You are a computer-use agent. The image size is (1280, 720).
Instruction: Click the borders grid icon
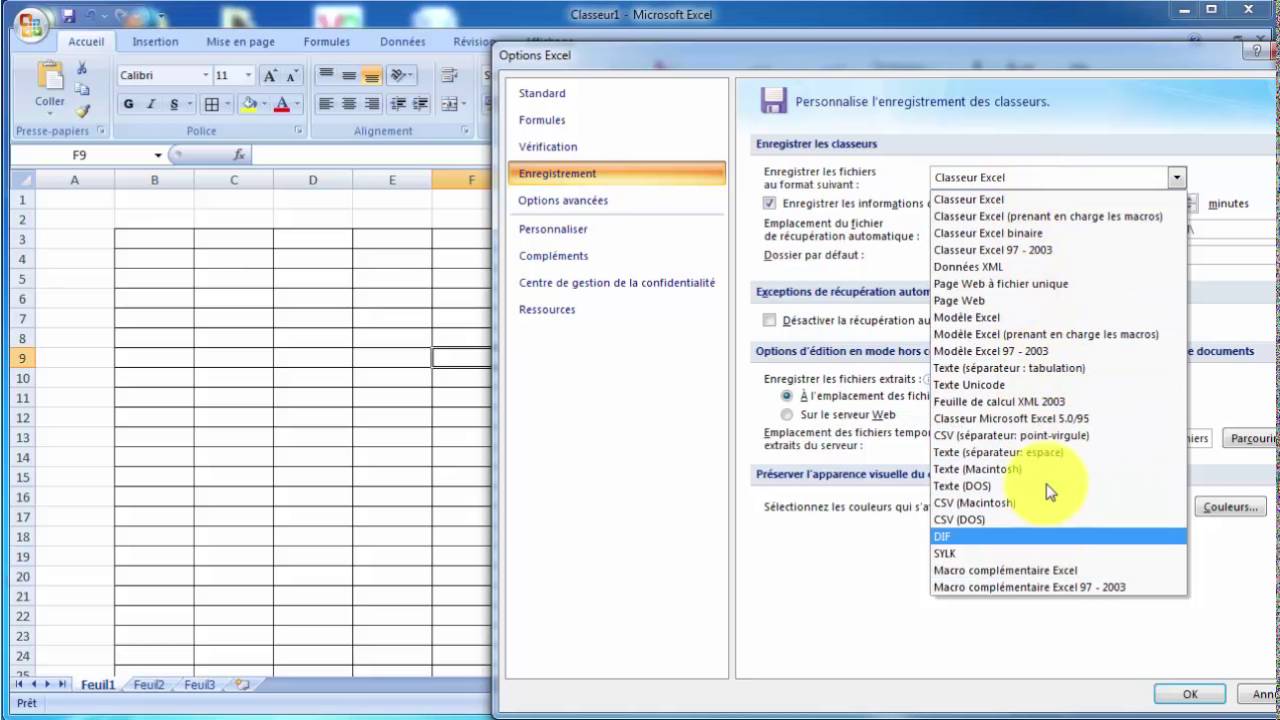[x=212, y=104]
